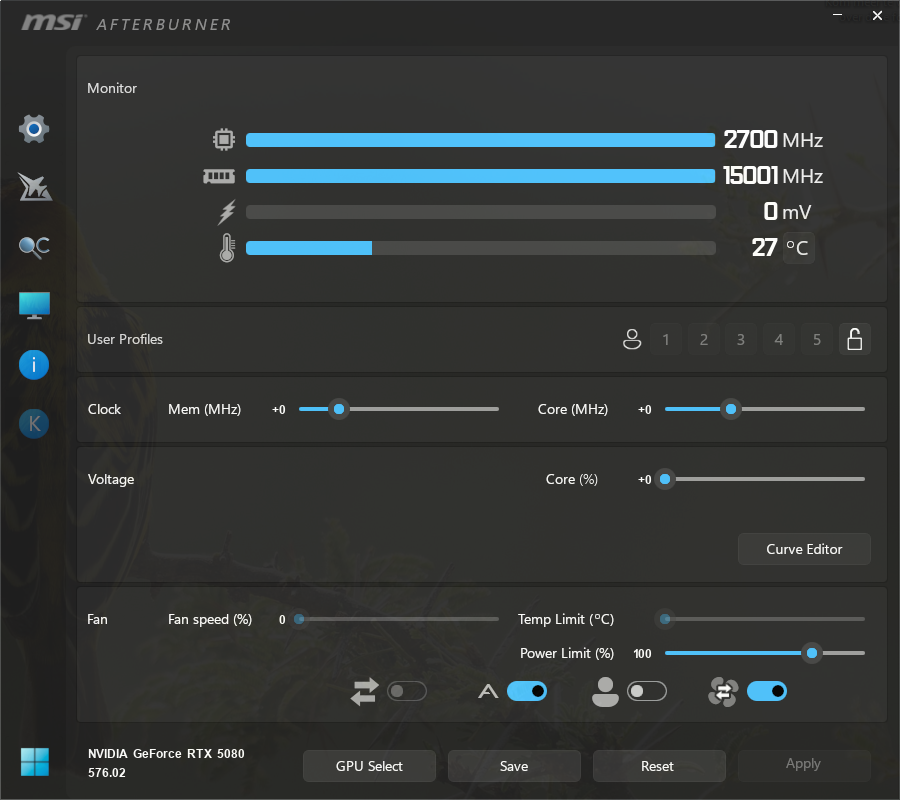Viewport: 900px width, 800px height.
Task: Click the user profile person icon
Action: pos(632,339)
